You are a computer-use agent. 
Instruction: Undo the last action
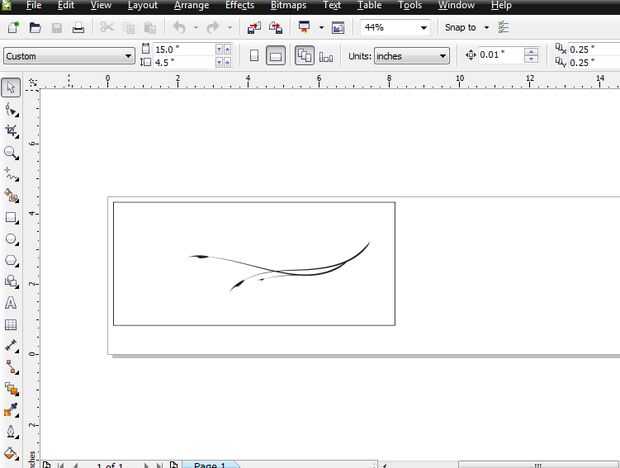[x=180, y=27]
